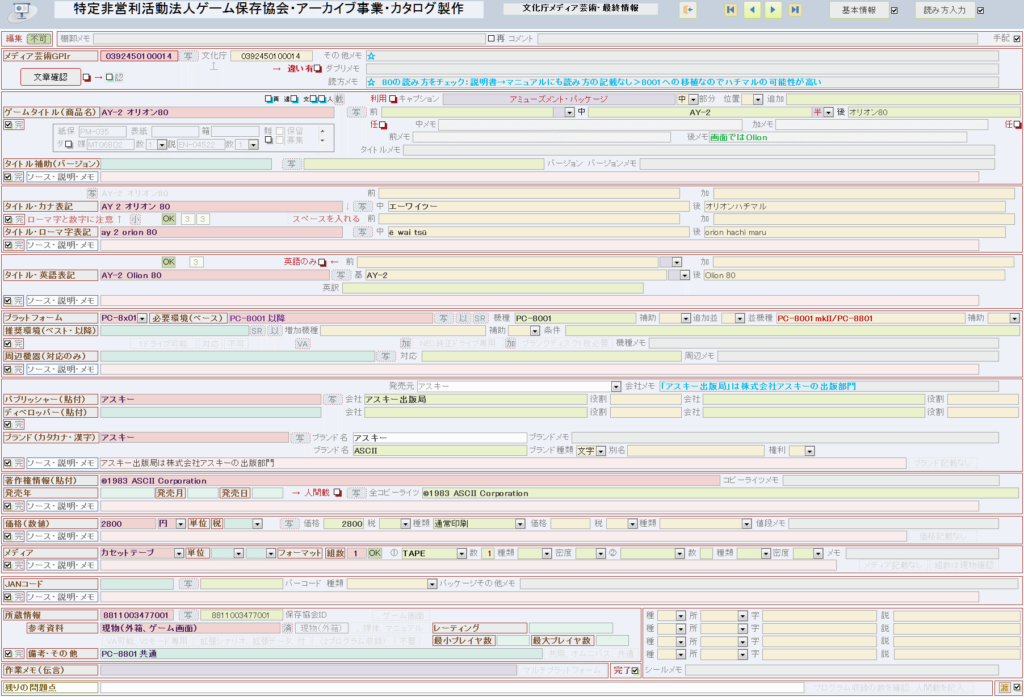Viewport: 1024px width, 697px height.
Task: Toggle the 再 checkbox beside コメント
Action: coord(491,39)
